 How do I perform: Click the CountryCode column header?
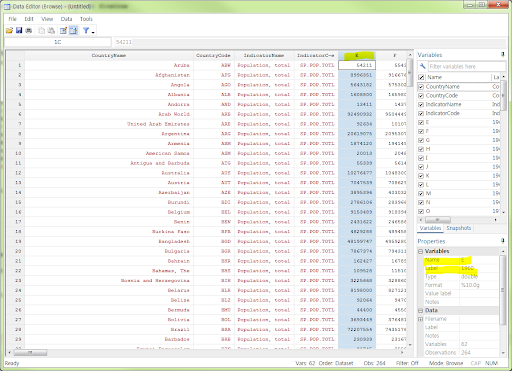pyautogui.click(x=213, y=55)
